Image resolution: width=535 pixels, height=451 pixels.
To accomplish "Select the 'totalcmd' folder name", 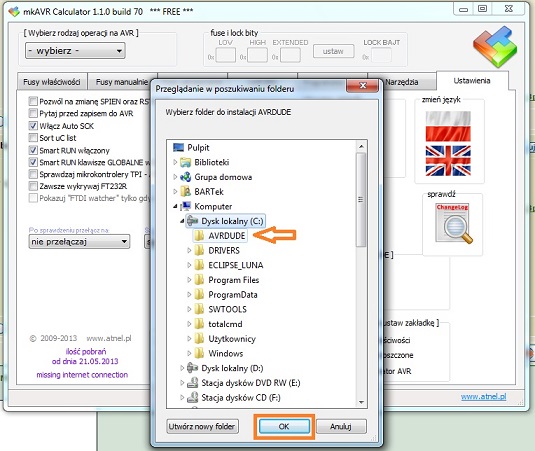I will [225, 324].
